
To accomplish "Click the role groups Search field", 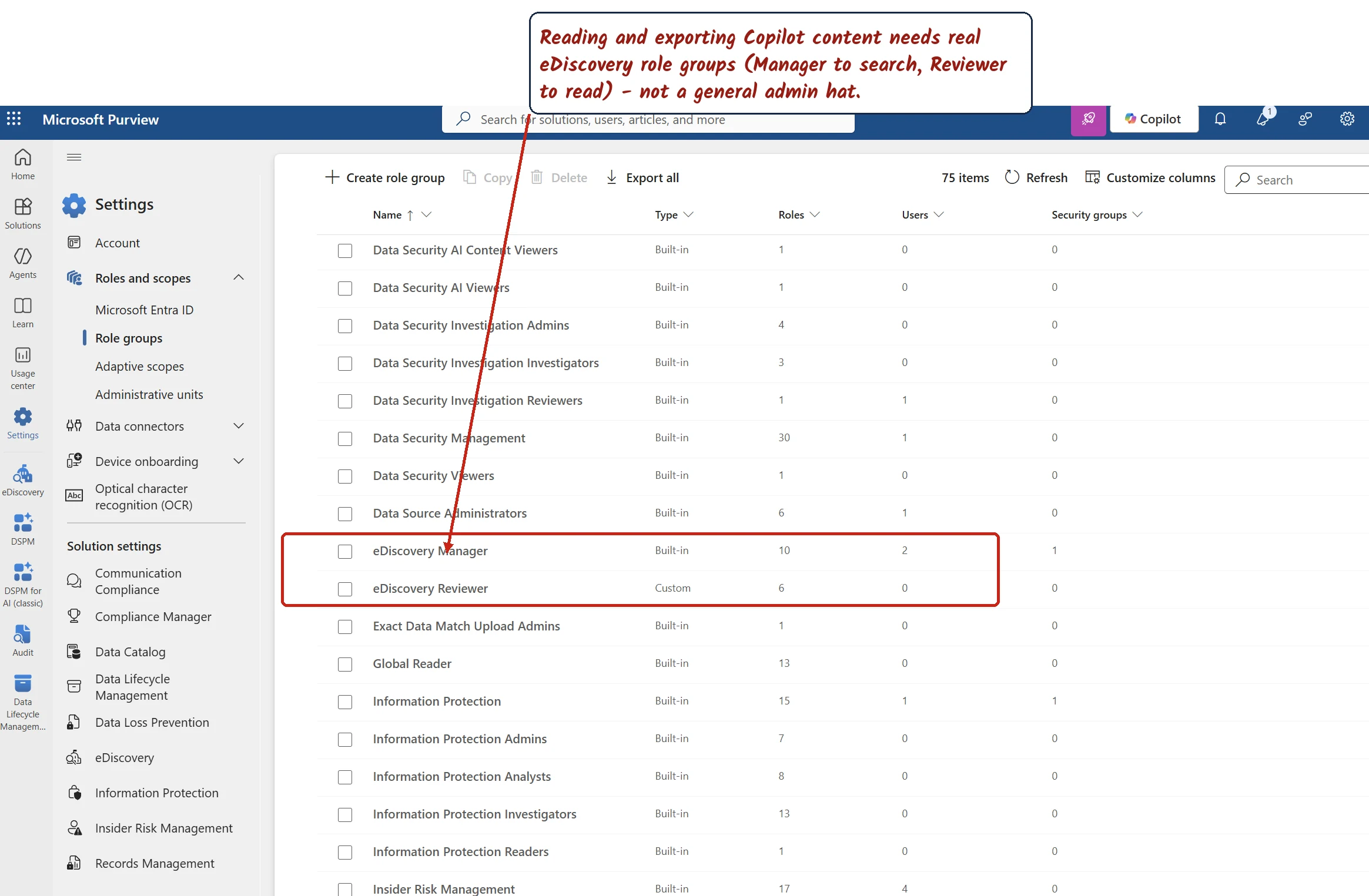I will pyautogui.click(x=1297, y=180).
